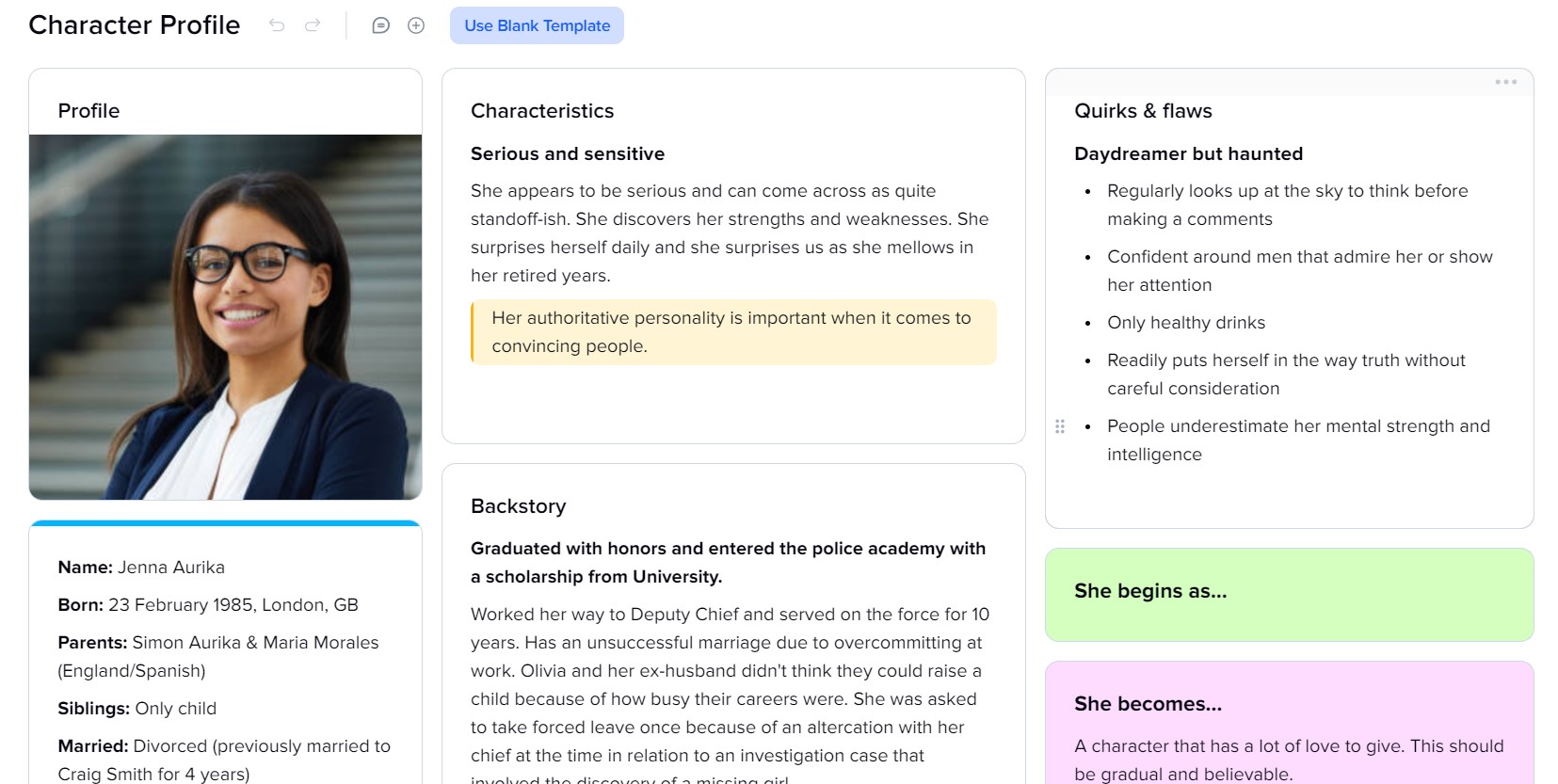
Task: Select the yellow callout about authoritative personality
Action: pos(732,332)
